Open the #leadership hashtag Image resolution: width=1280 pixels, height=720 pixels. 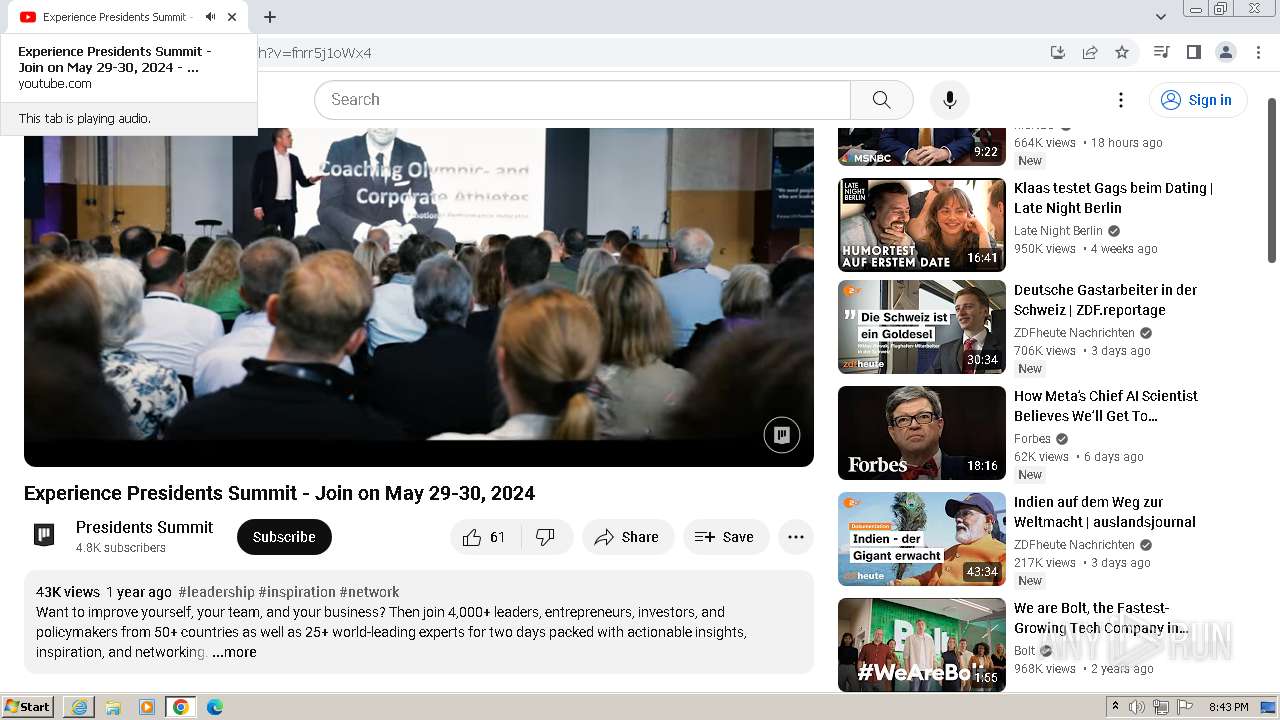[216, 592]
